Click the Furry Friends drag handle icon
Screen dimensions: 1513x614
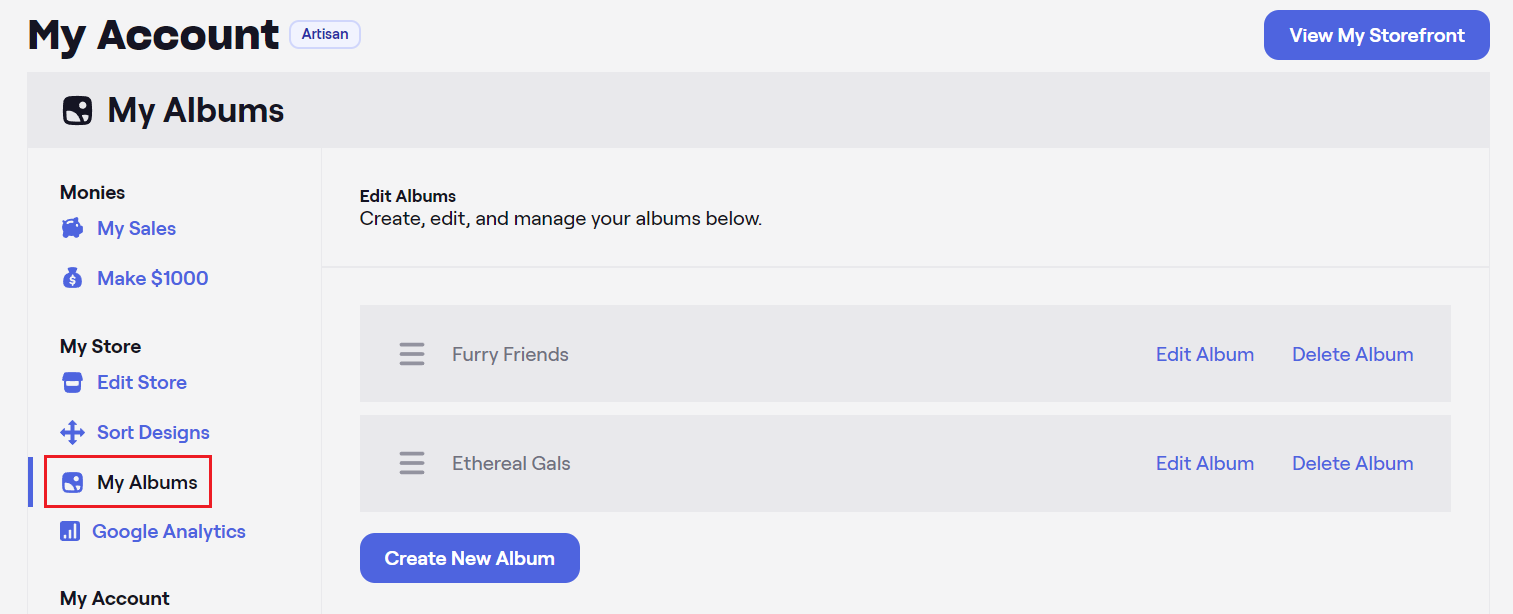(x=412, y=354)
